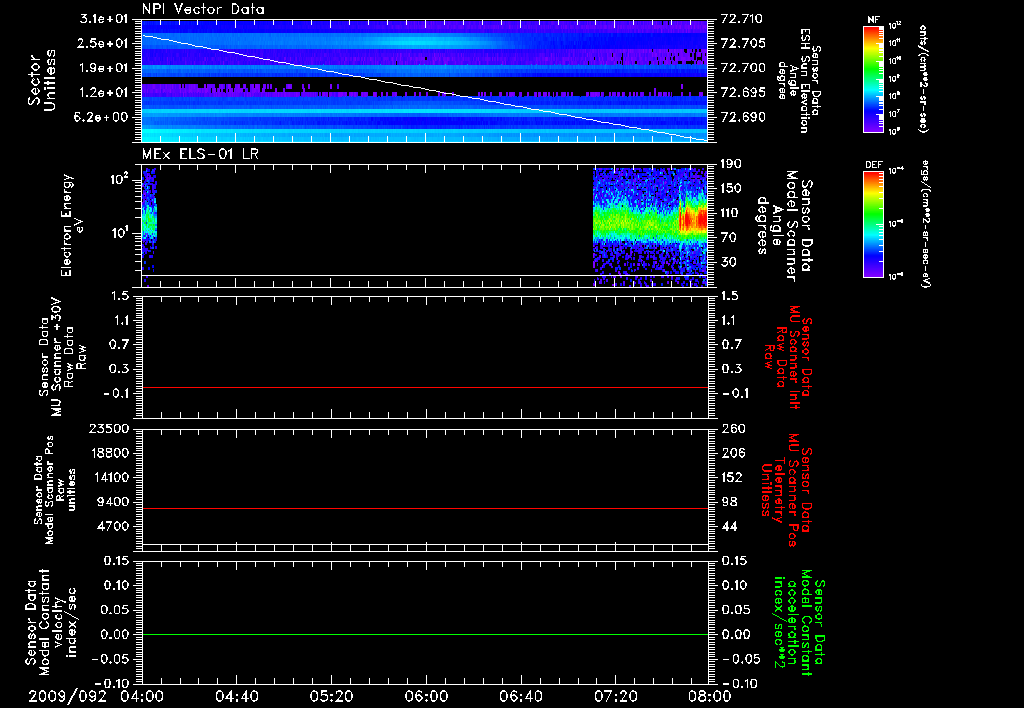1024x708 pixels.
Task: Click the 72.710 right axis tick value
Action: 741,19
